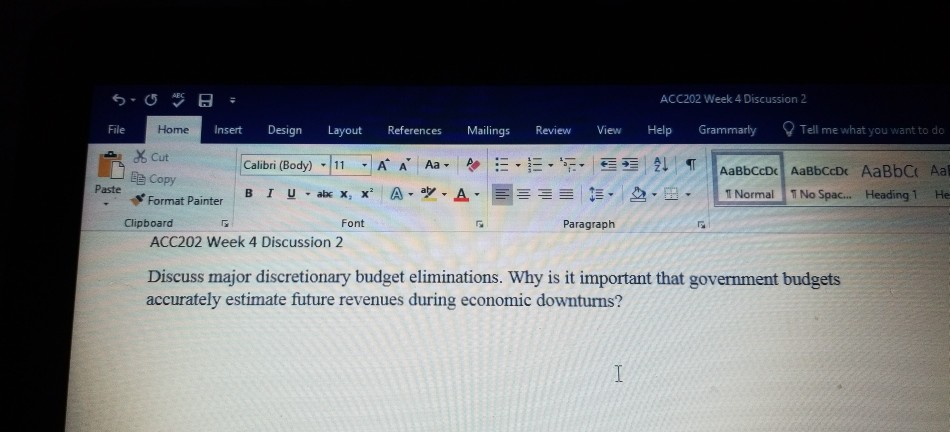
Task: Click the Shading paint bucket icon
Action: (x=638, y=194)
